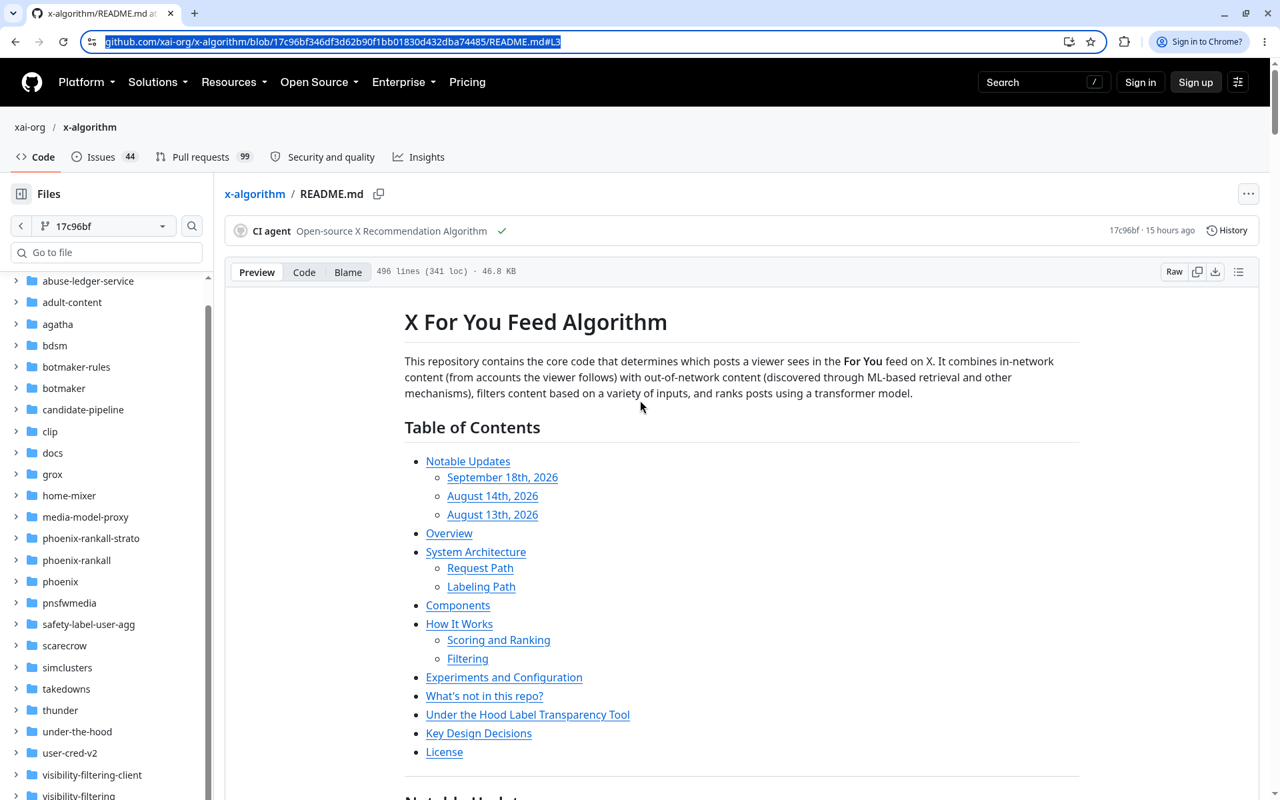The image size is (1280, 800).
Task: Open the outline list icon
Action: (1239, 272)
